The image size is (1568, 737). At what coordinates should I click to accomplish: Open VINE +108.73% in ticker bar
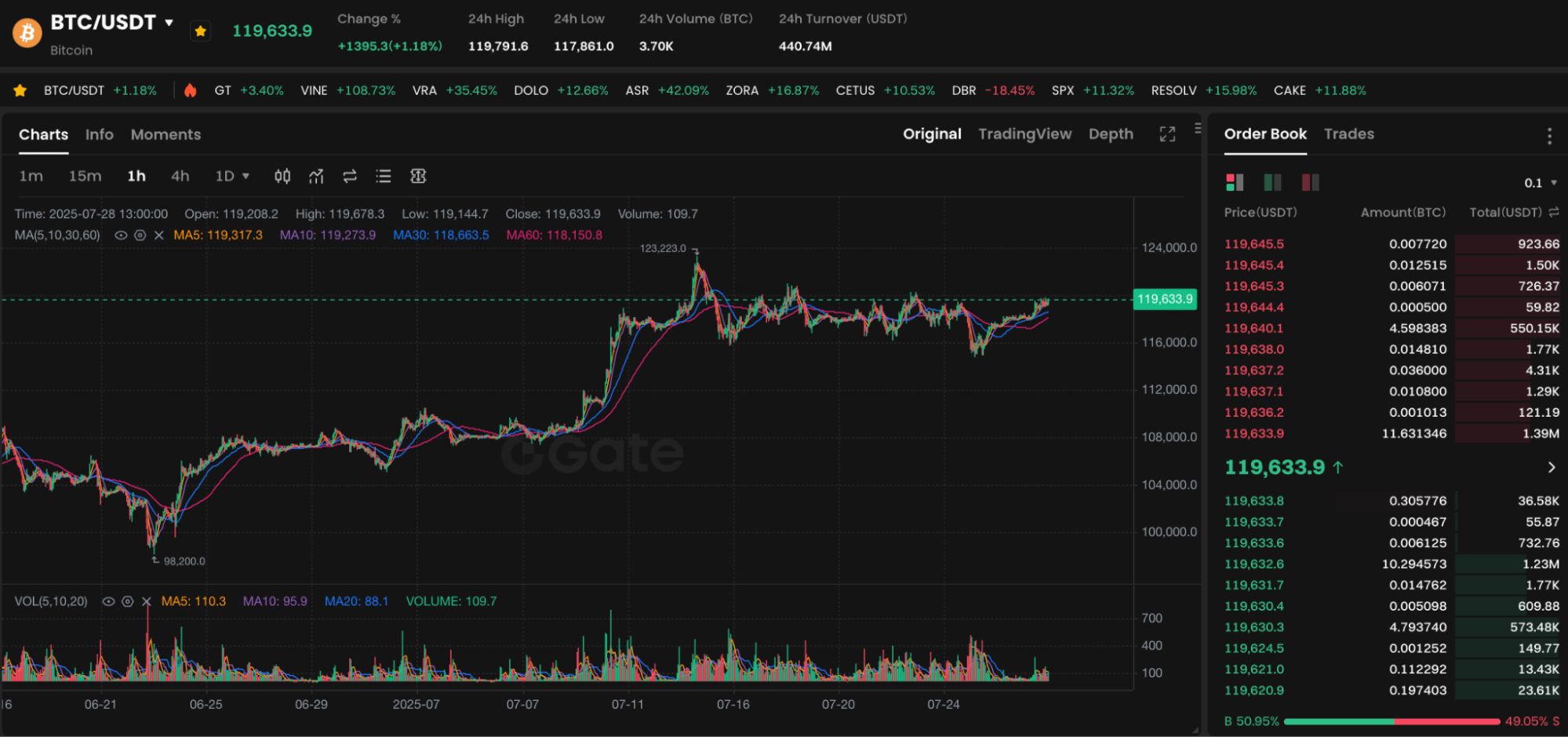pyautogui.click(x=347, y=91)
